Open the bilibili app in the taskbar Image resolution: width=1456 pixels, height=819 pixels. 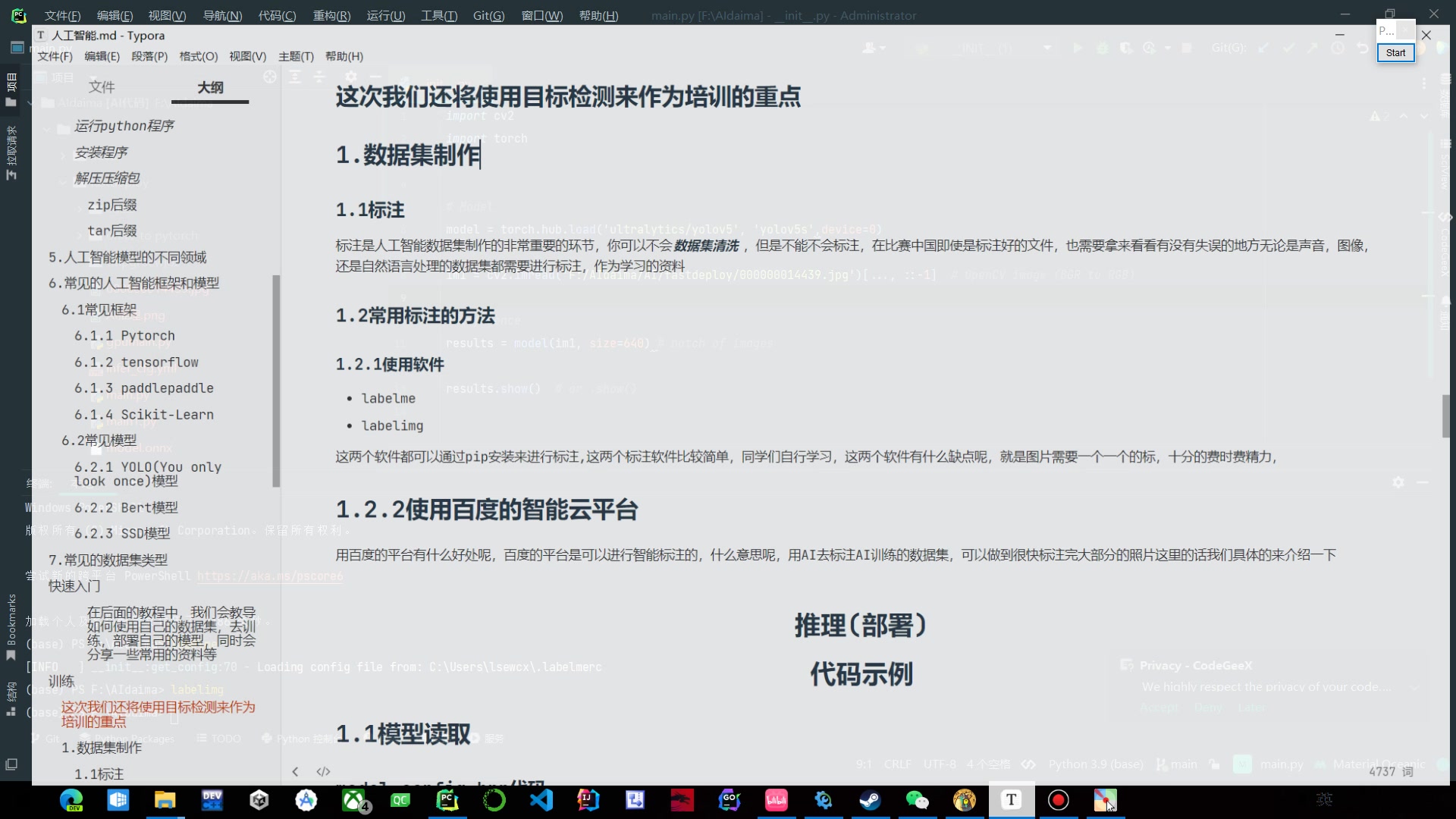click(777, 800)
